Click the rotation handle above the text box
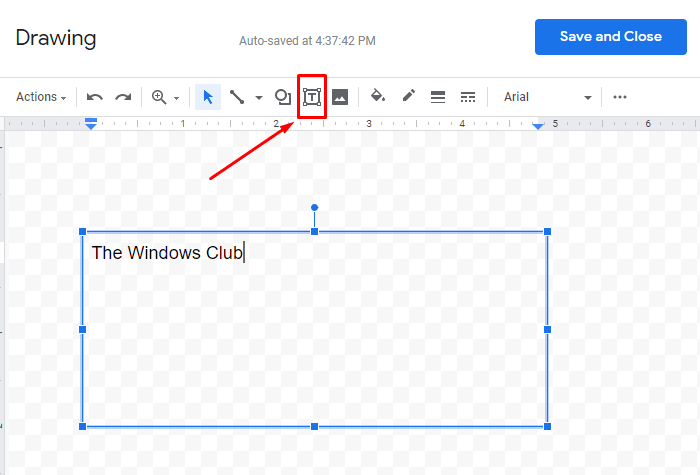The height and width of the screenshot is (475, 700). [315, 208]
